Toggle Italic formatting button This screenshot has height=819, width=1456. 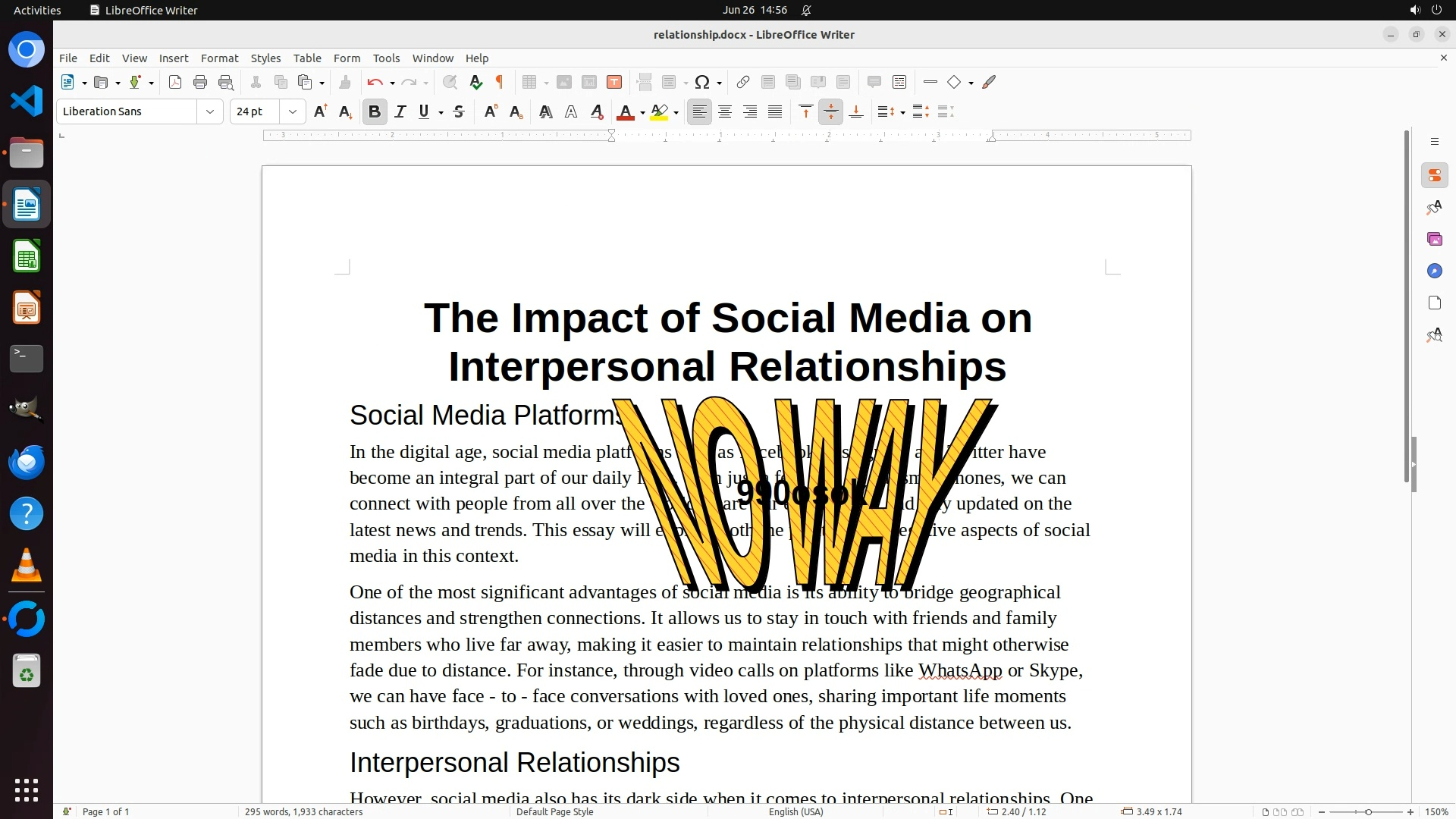point(400,112)
